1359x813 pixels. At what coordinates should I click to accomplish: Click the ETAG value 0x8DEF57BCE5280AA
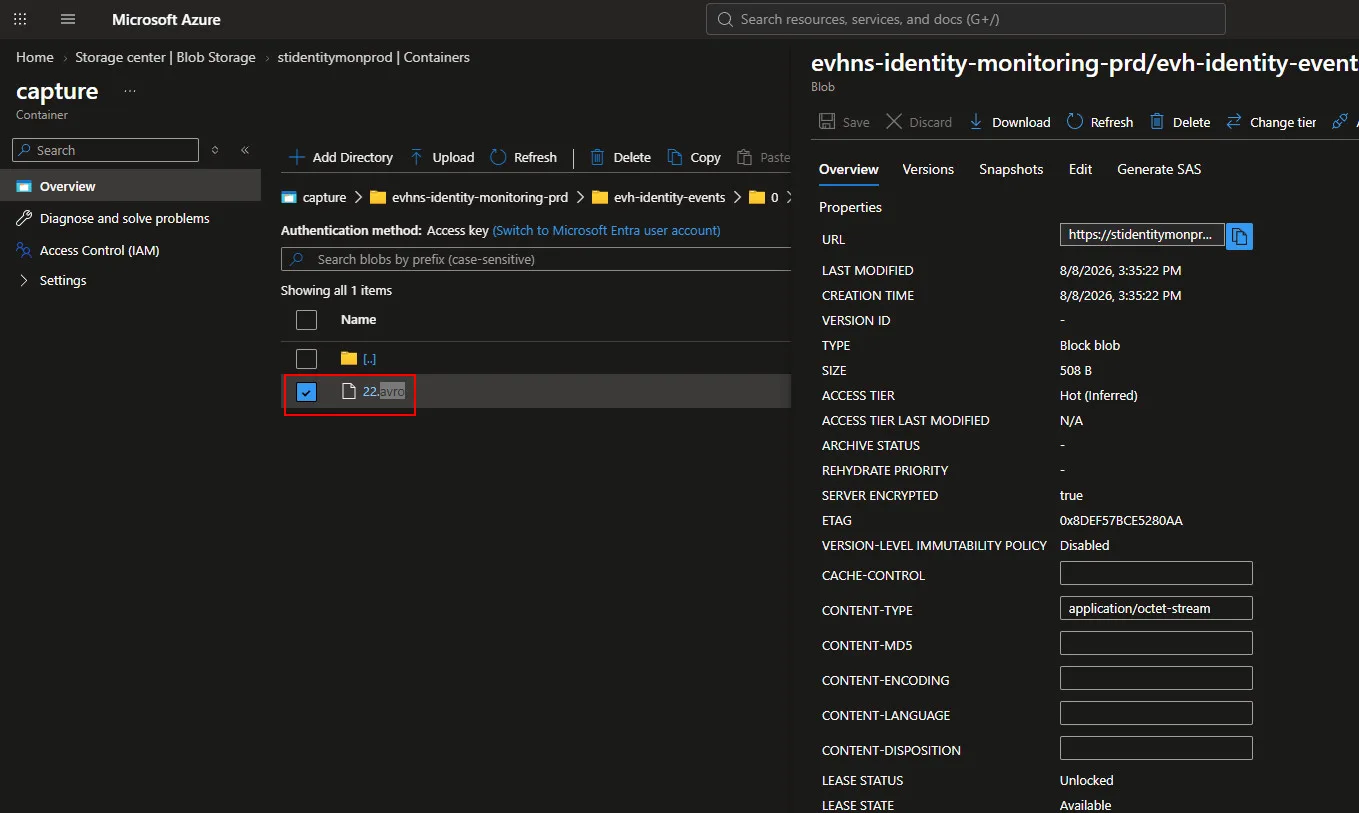click(x=1121, y=520)
